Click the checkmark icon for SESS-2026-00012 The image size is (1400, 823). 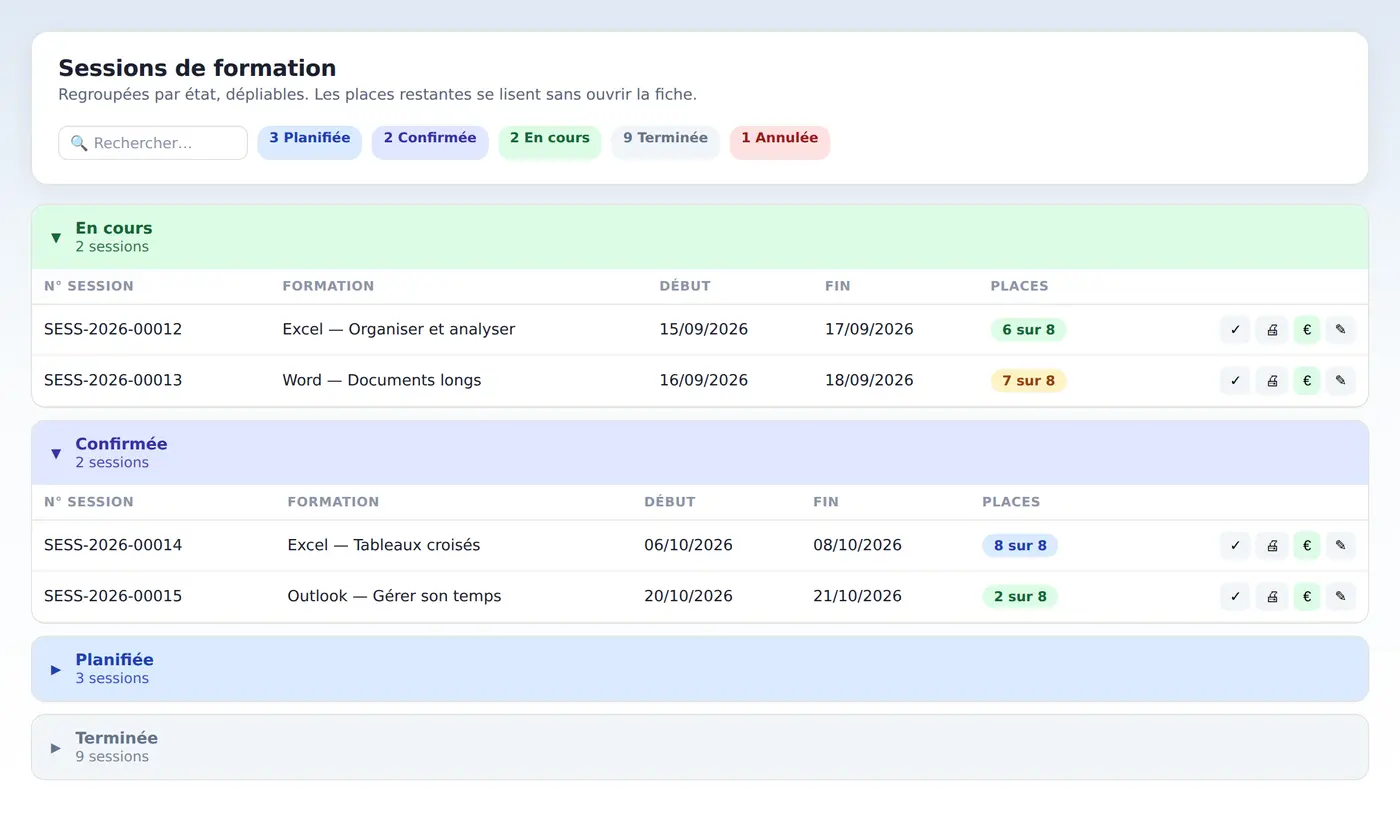tap(1235, 330)
